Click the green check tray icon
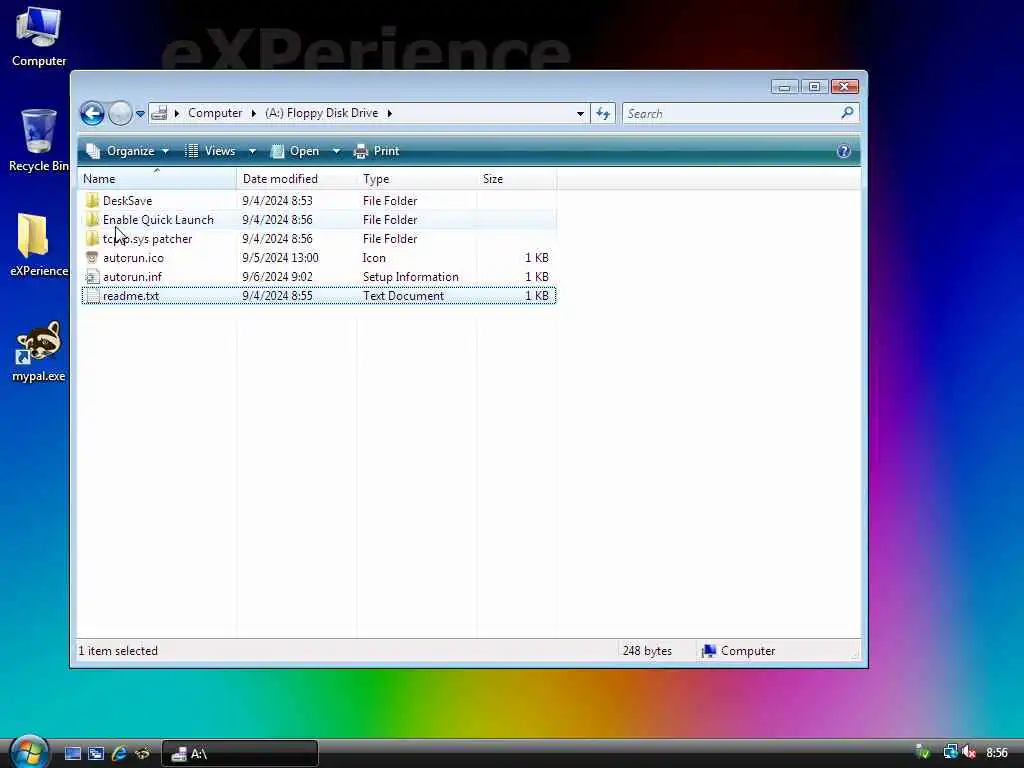 (923, 752)
